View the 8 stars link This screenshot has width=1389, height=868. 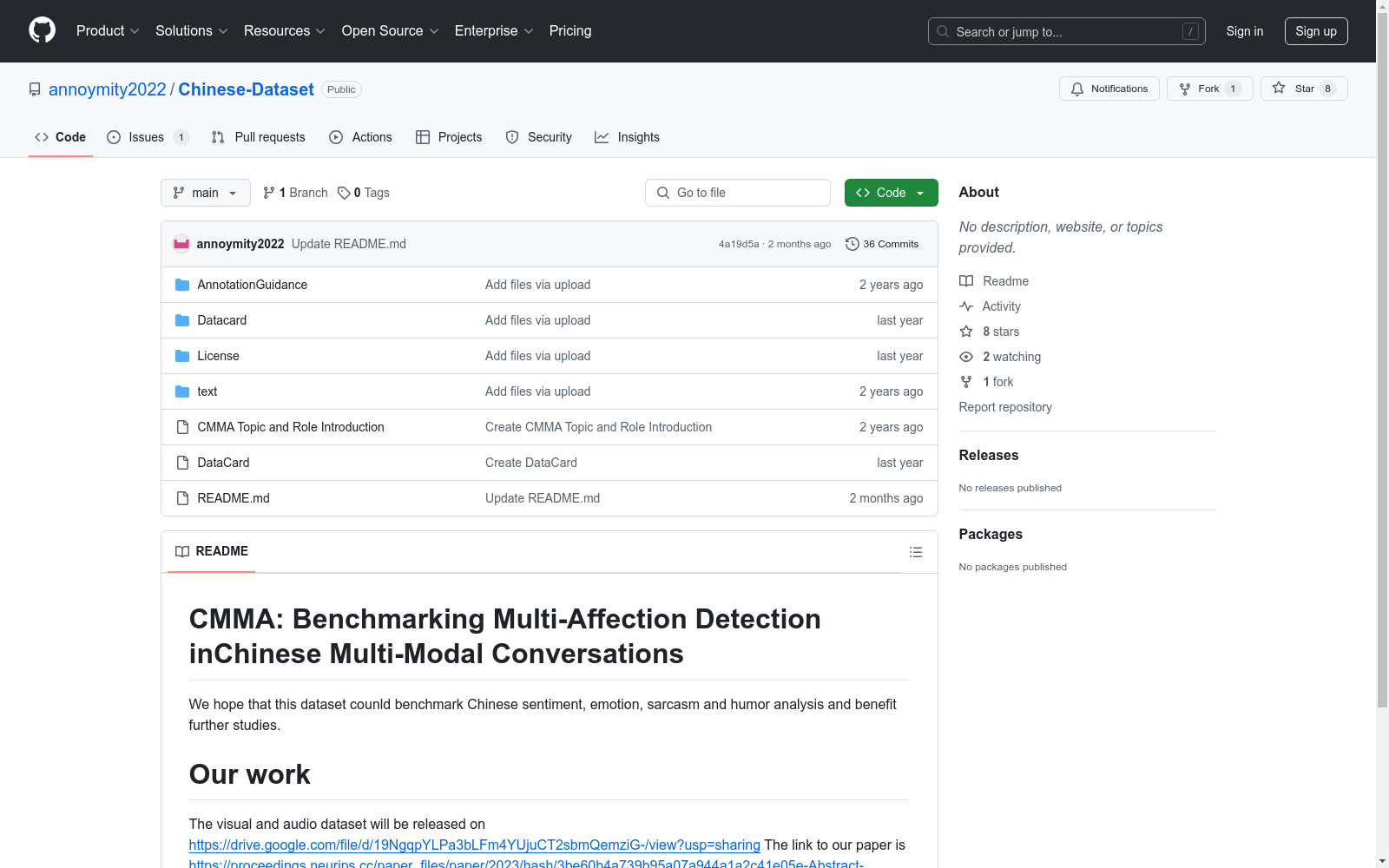[1001, 332]
